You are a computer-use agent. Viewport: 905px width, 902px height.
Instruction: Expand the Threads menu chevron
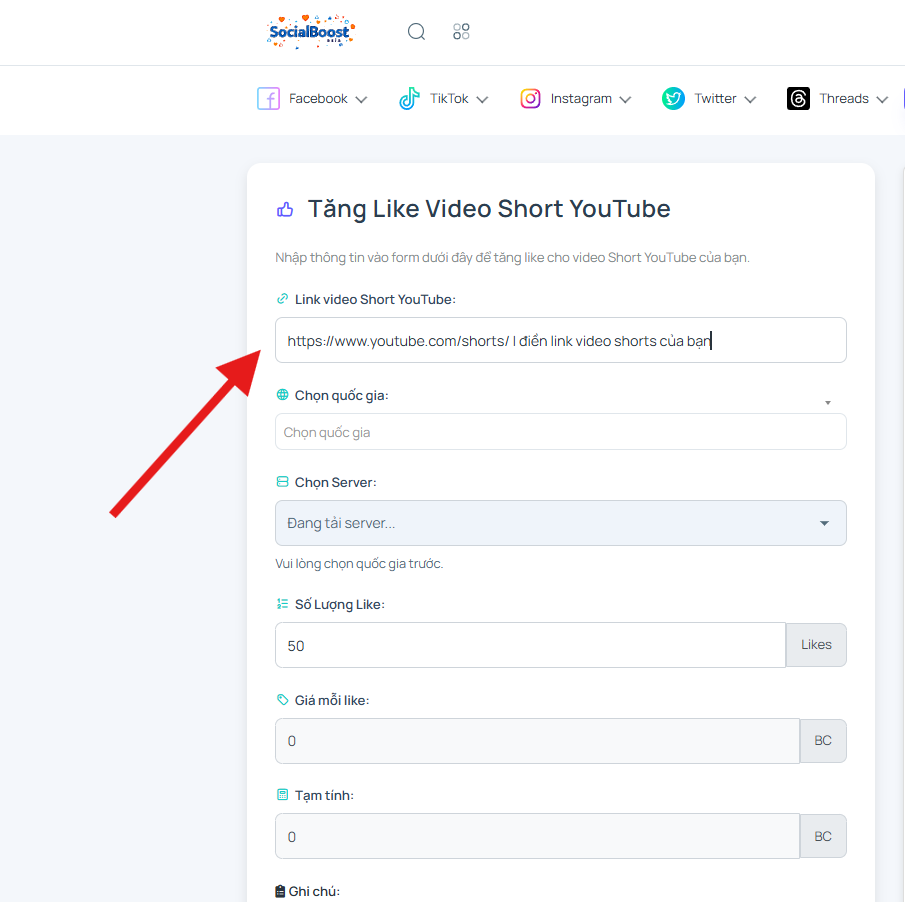[882, 100]
